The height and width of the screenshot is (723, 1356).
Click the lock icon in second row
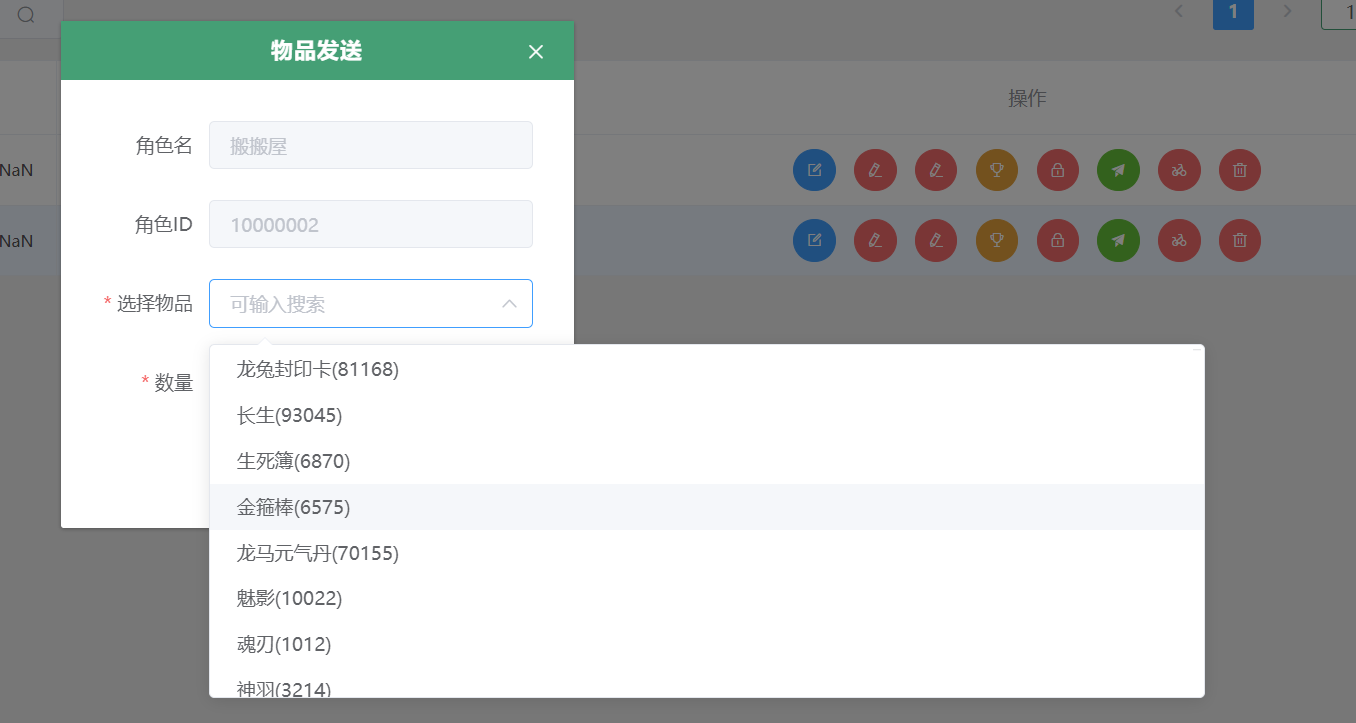tap(1057, 240)
